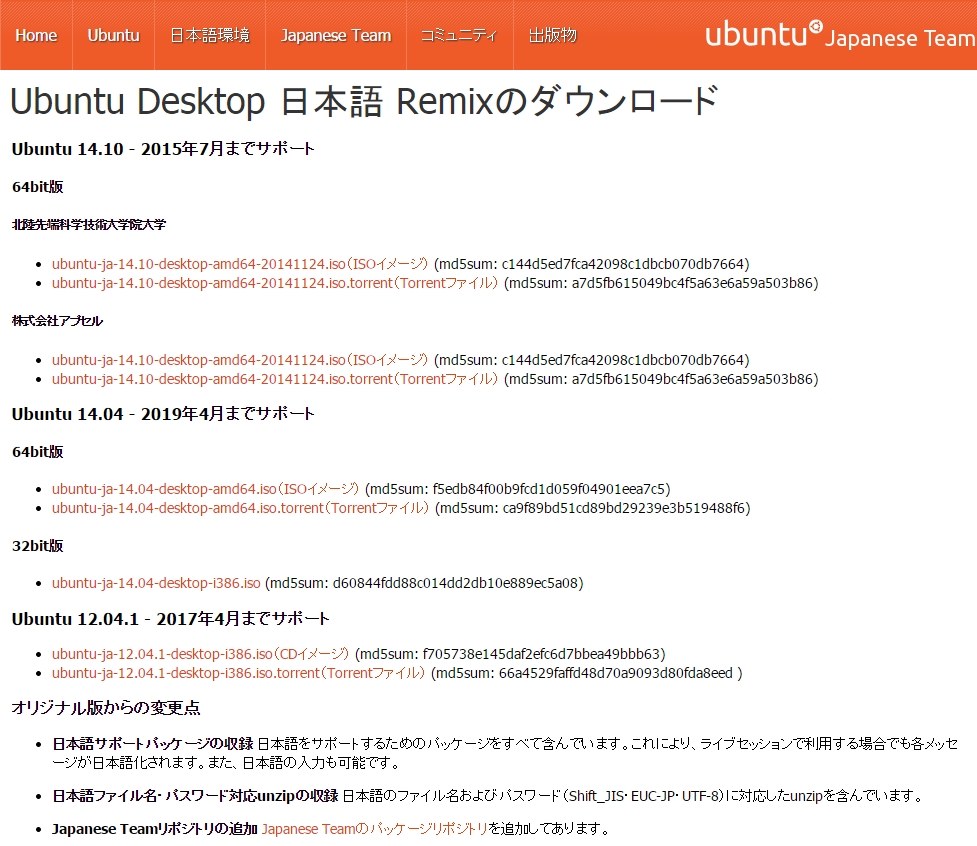Click the 日本語ファイル名・パスワード対応unzipの収録 bold text
This screenshot has height=846, width=977.
(195, 796)
